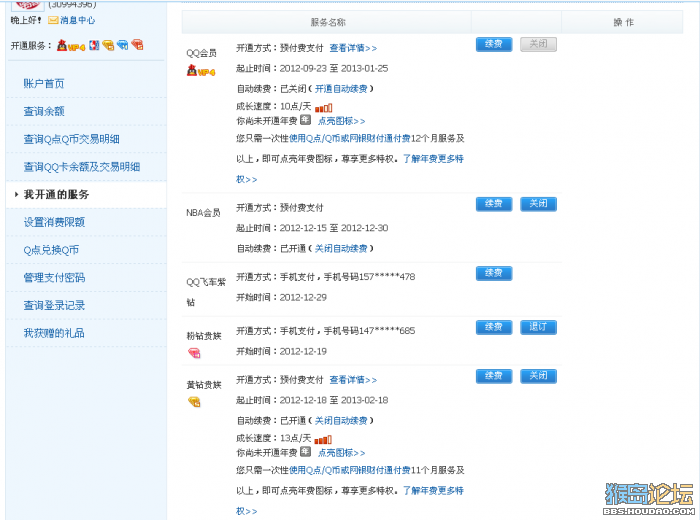The height and width of the screenshot is (520, 700).
Task: Click 开通自动续费 for QQ会员
Action: (341, 89)
